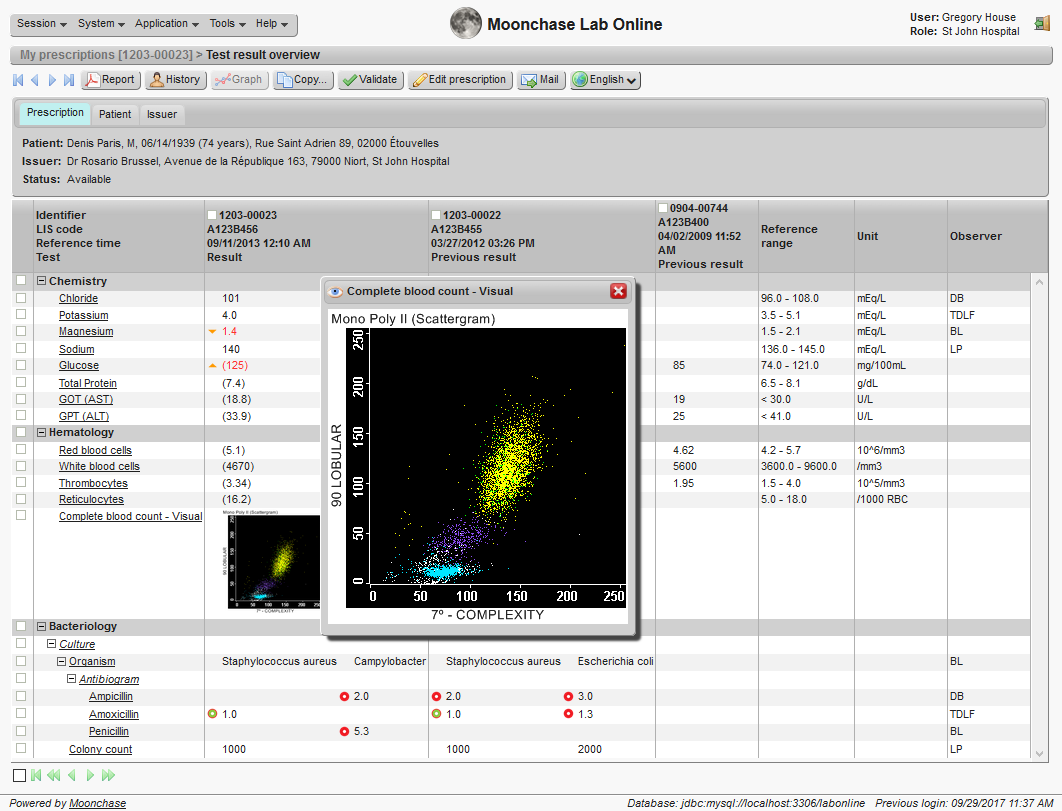The image size is (1062, 811).
Task: Click the low flag arrow on Magnesium
Action: [x=213, y=331]
